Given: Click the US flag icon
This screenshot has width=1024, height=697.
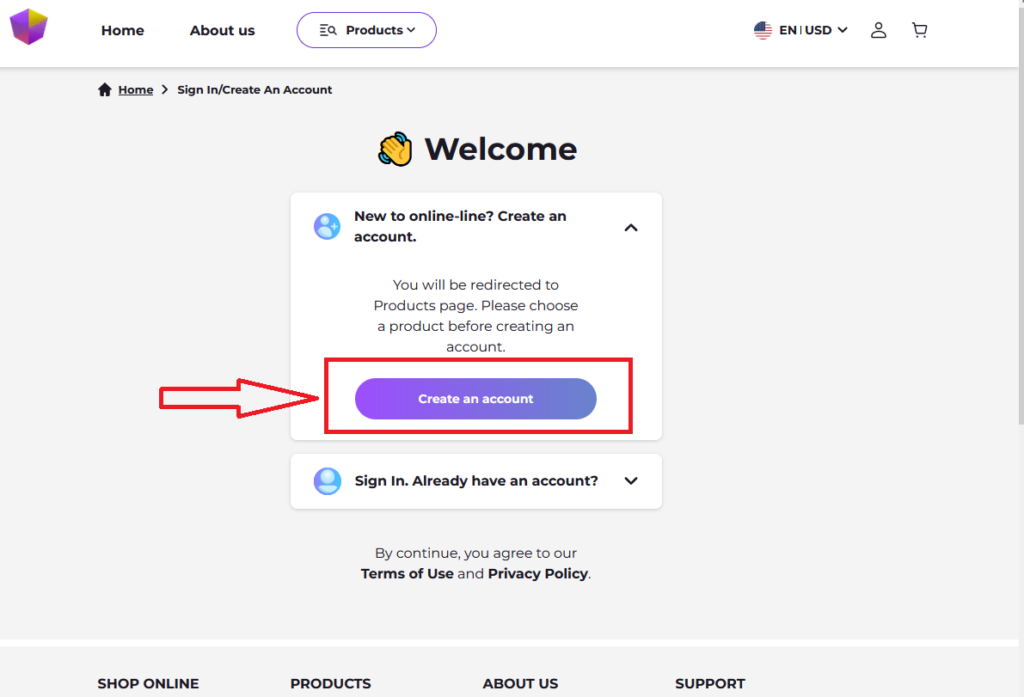Looking at the screenshot, I should click(x=763, y=30).
